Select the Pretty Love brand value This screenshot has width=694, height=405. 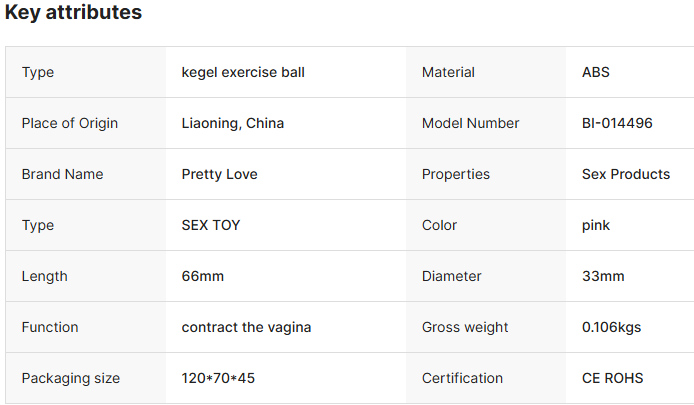[219, 174]
